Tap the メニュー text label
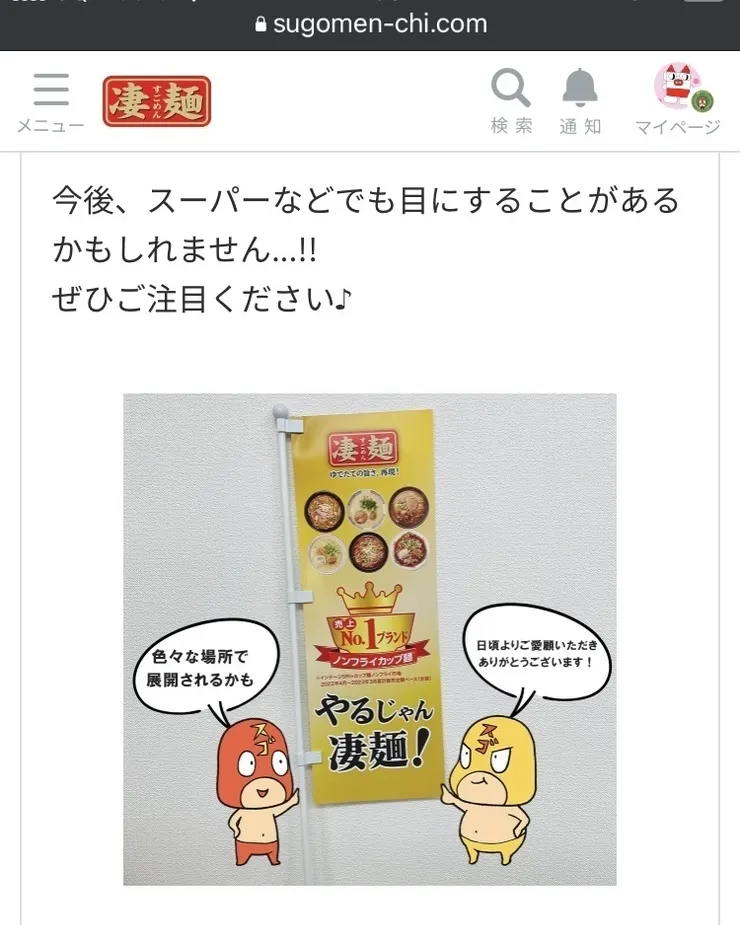This screenshot has width=740, height=925. 51,126
